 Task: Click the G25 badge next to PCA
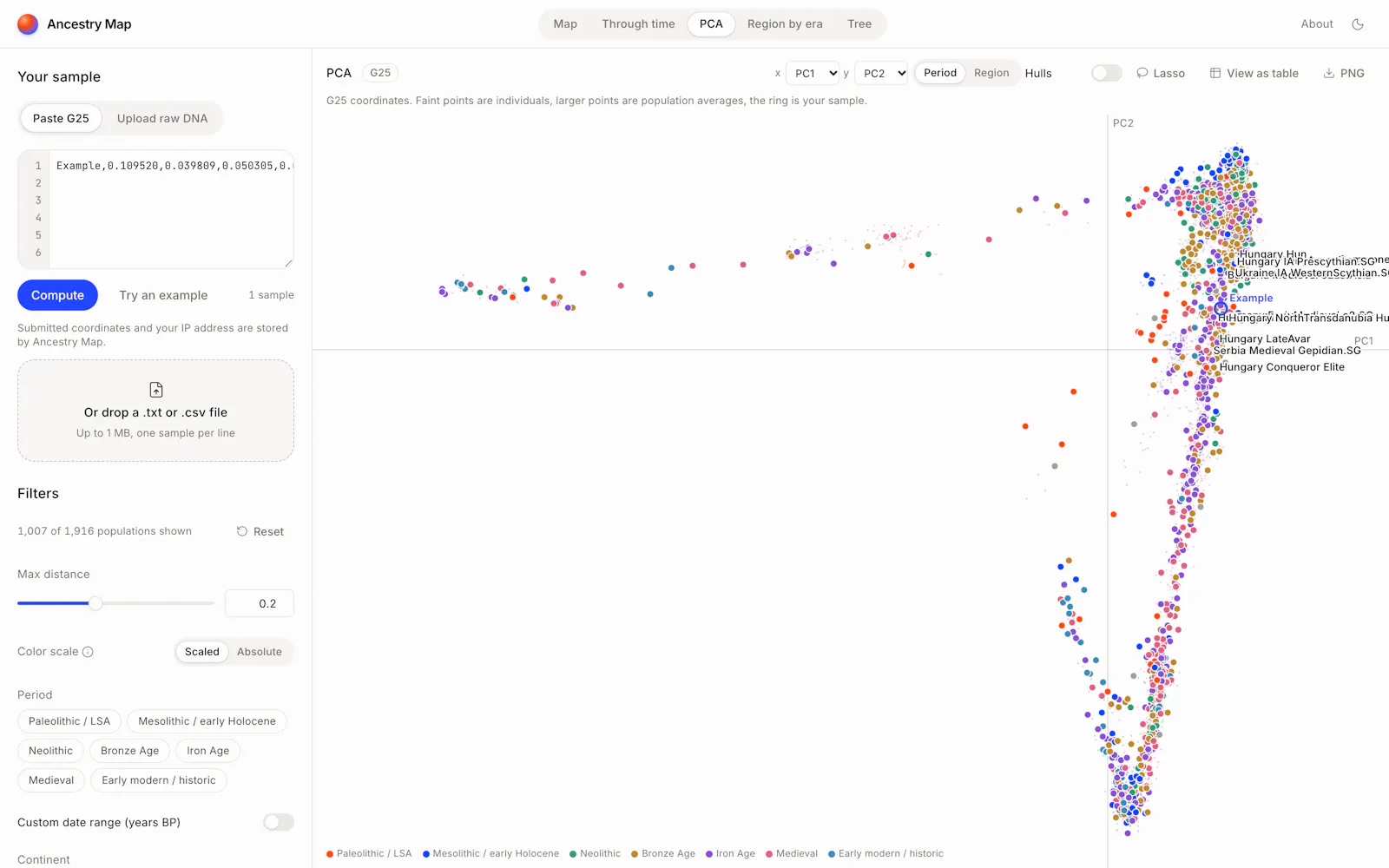pos(380,73)
